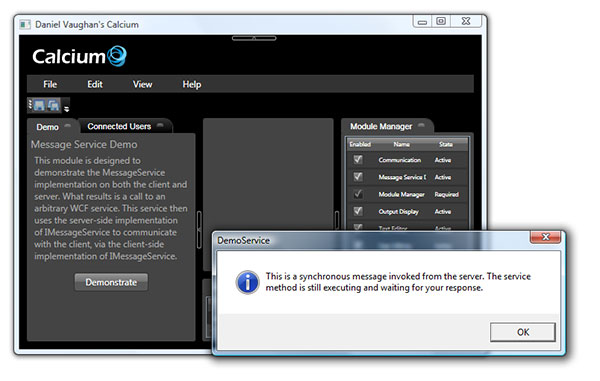
Task: Click the Message Service Demo heading
Action: pos(84,145)
